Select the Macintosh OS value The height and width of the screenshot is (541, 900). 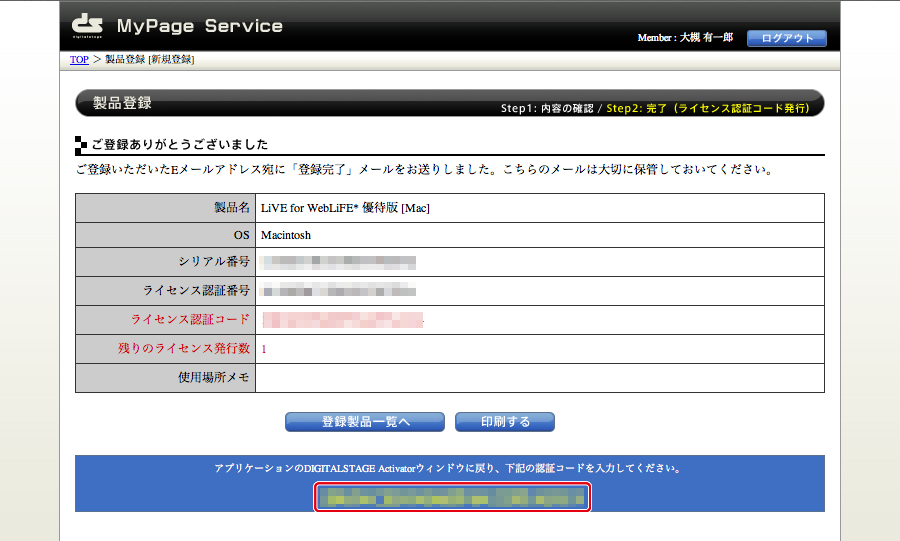286,235
